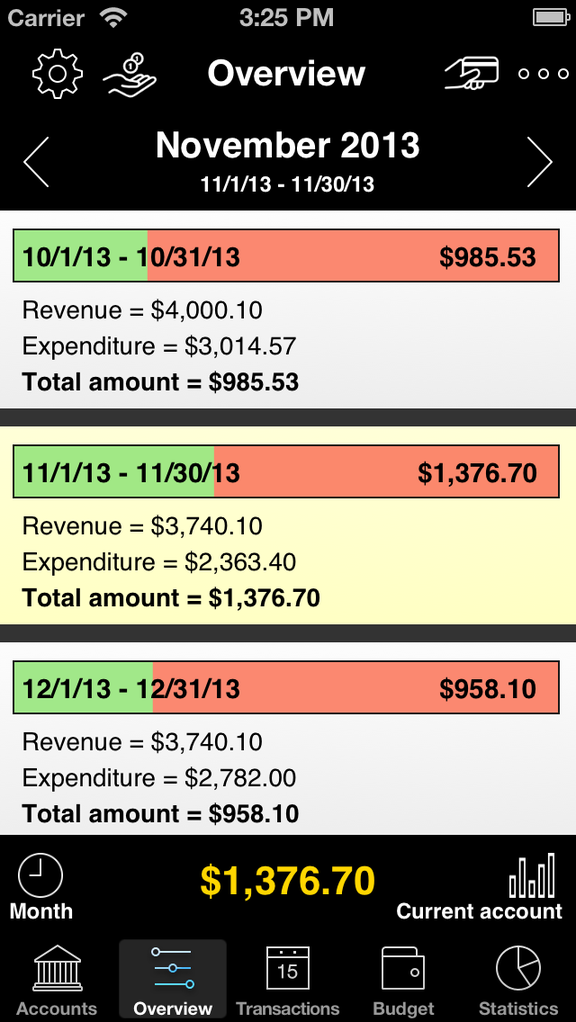Select the 11/1/13 - 11/30/13 period bar

[286, 472]
